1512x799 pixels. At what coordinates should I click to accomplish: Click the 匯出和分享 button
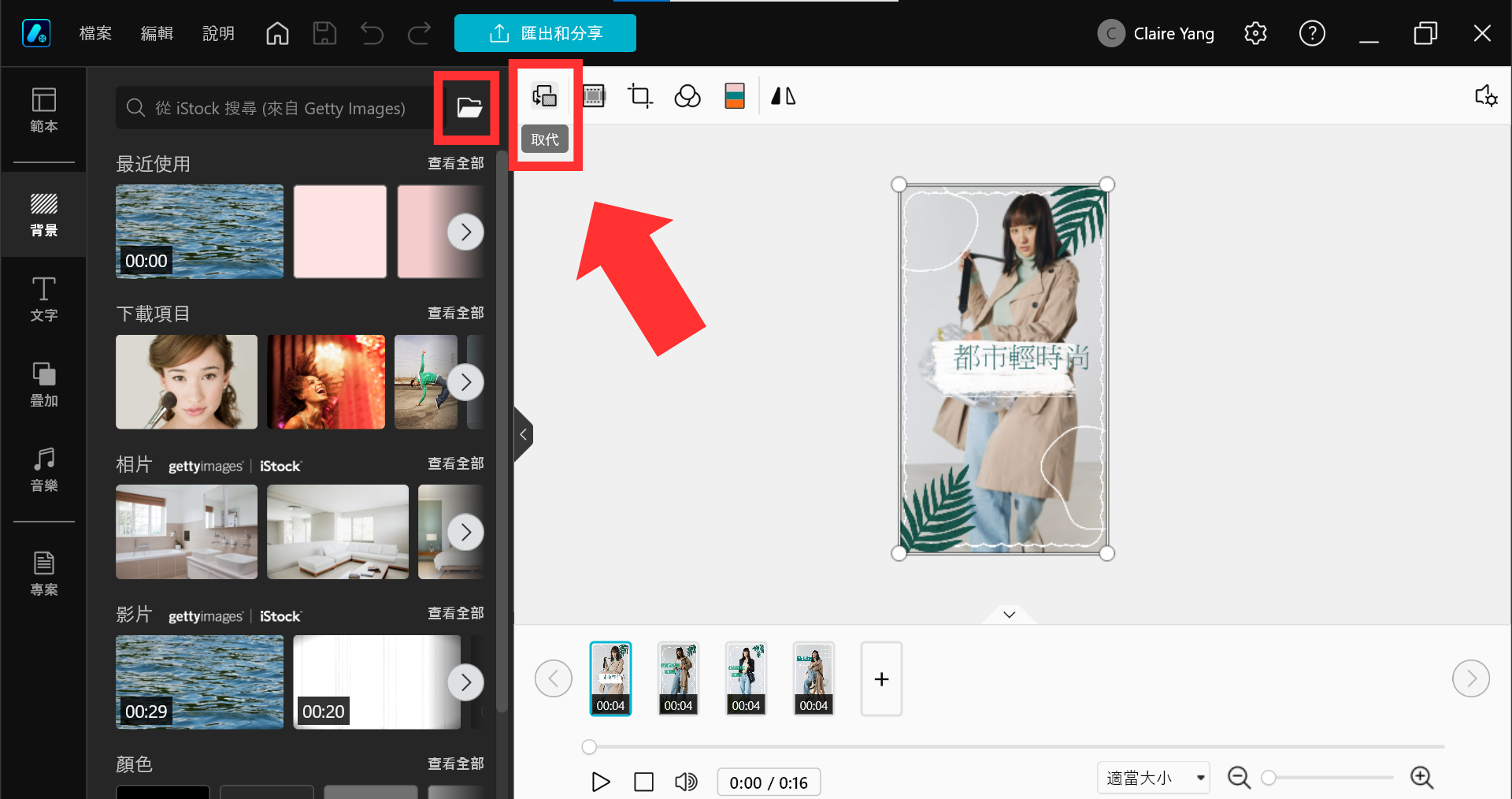pyautogui.click(x=545, y=33)
